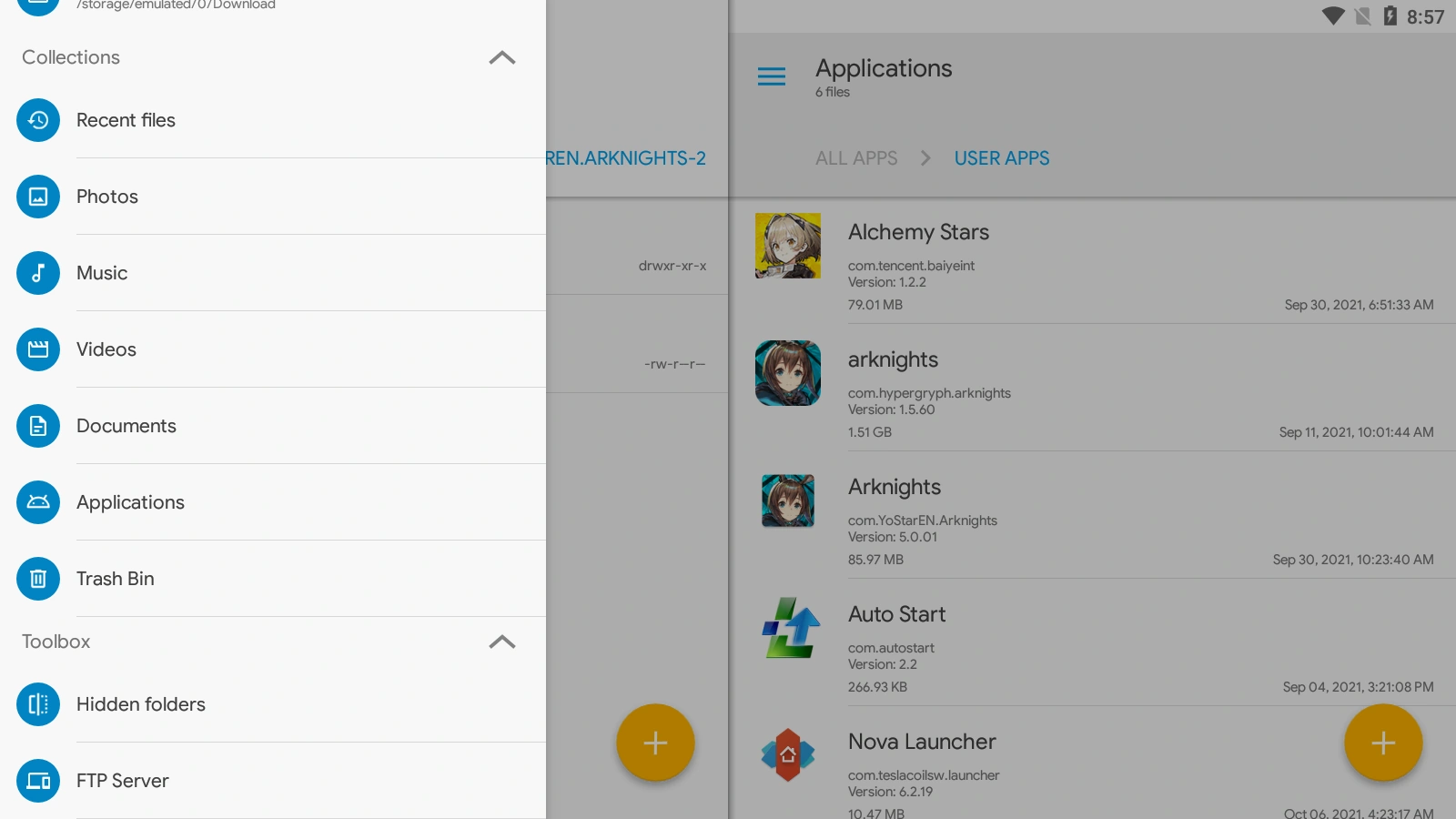
Task: Tap the com.hypergryph.arknights app icon
Action: point(788,373)
